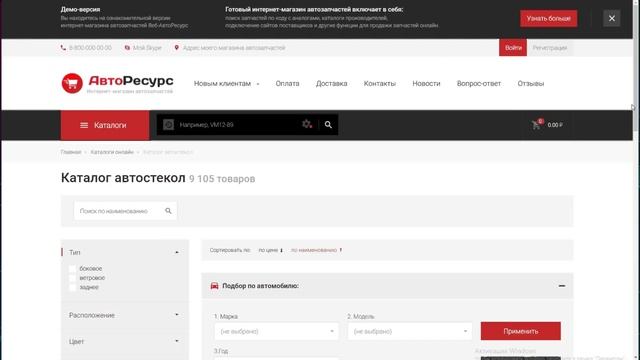Click the part-code search field
This screenshot has width=640, height=360.
(x=238, y=125)
